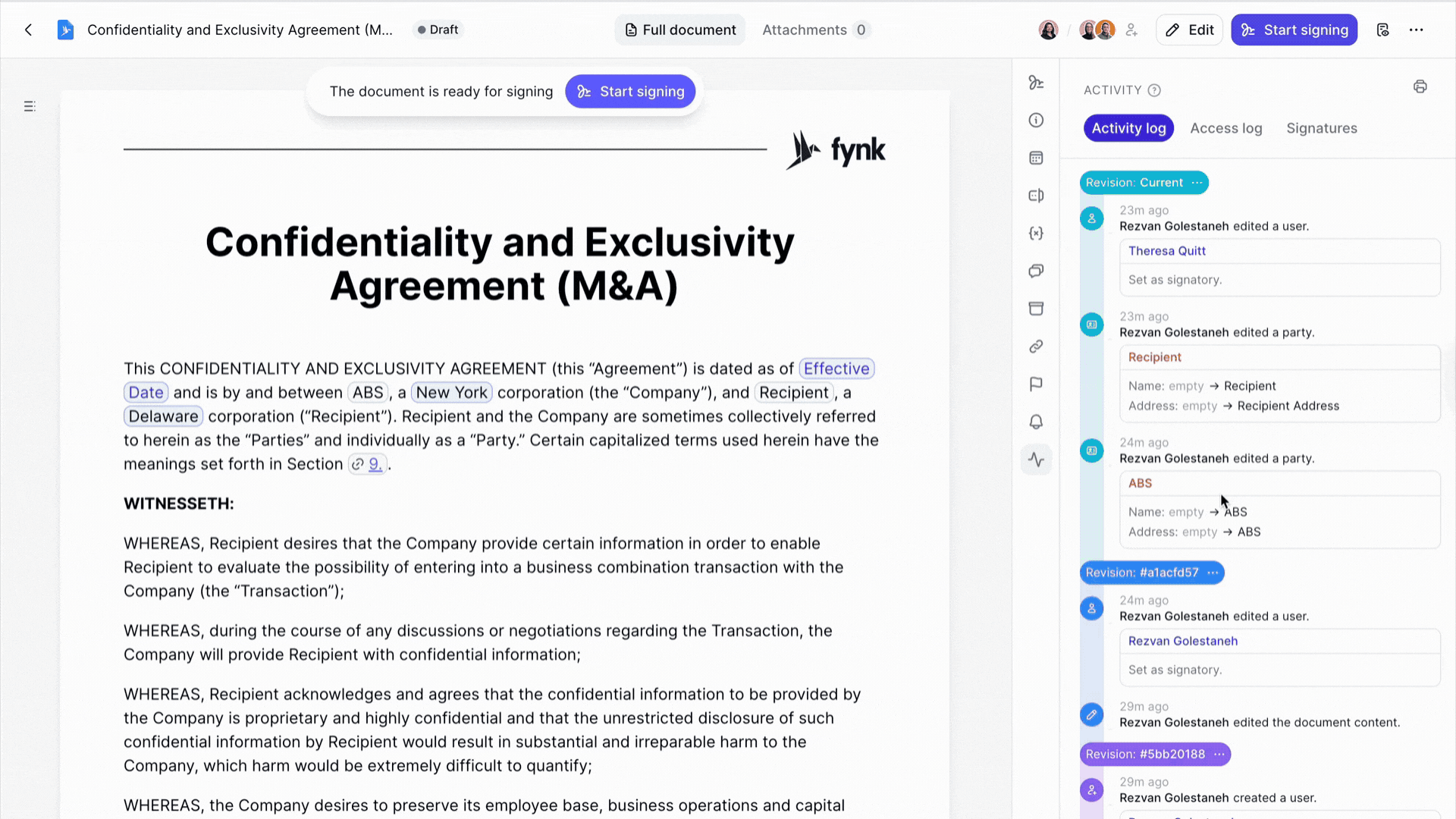Click the Start signing button
This screenshot has width=1456, height=819.
click(x=1294, y=30)
